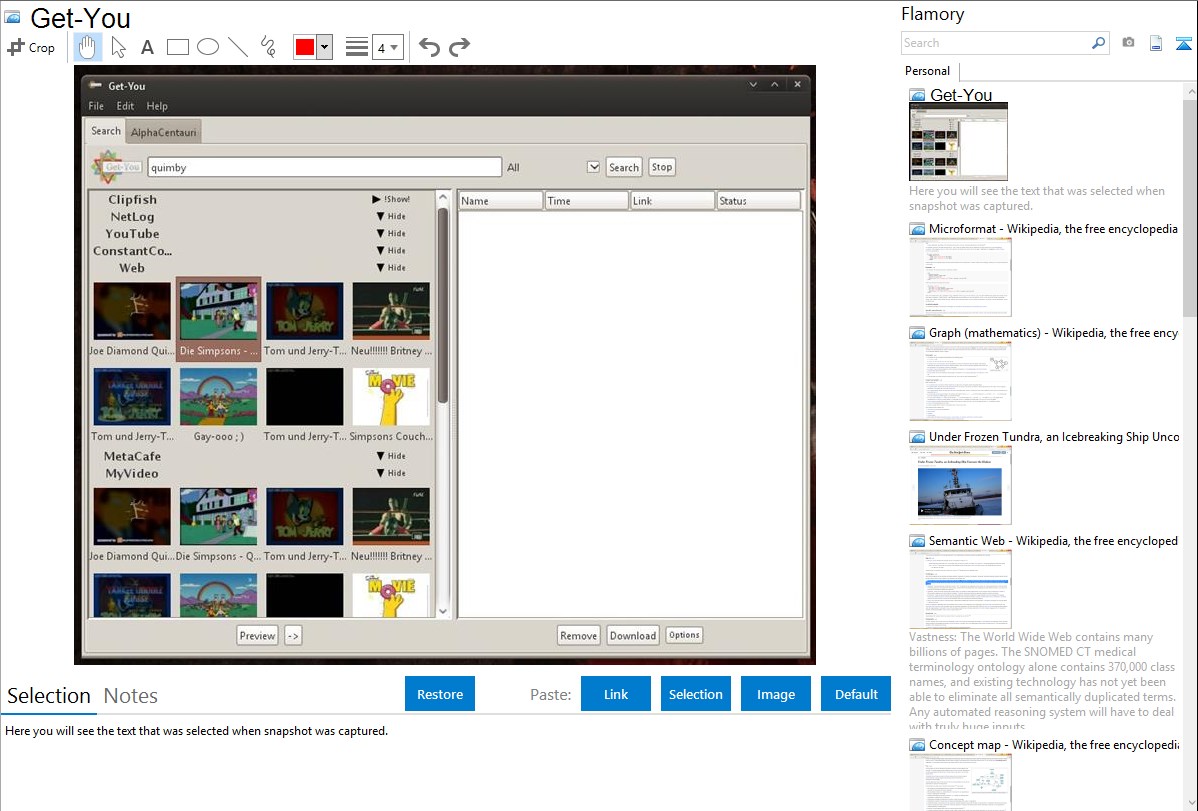Click the icebreaking ship thumbnail
Viewport: 1198px width, 811px height.
pos(960,485)
